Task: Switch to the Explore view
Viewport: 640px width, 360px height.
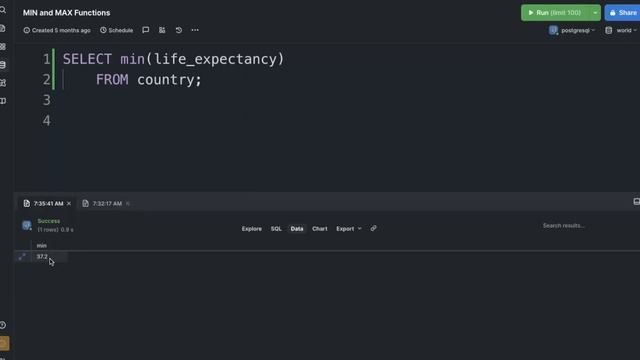Action: point(251,229)
